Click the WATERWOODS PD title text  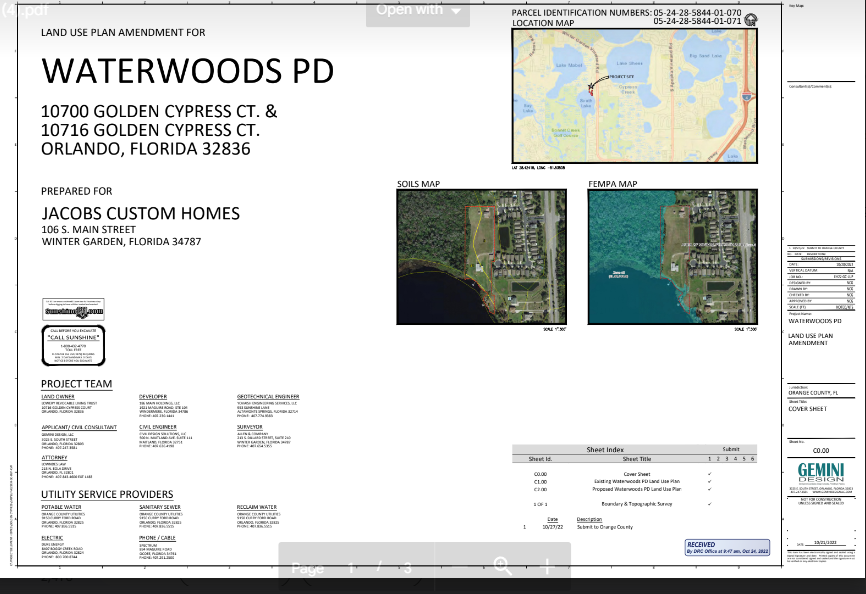coord(187,72)
